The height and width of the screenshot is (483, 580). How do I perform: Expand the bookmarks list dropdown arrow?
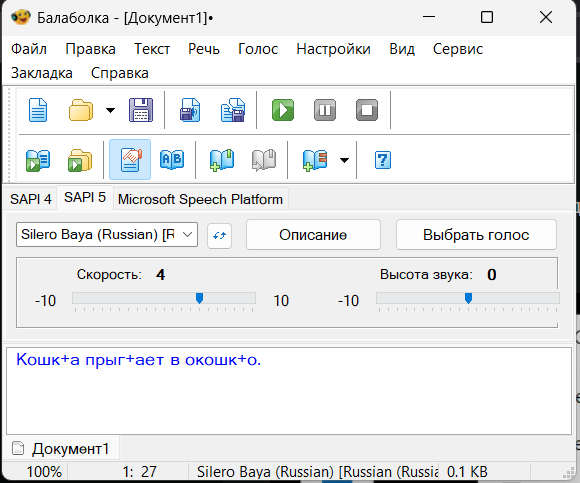pos(344,160)
